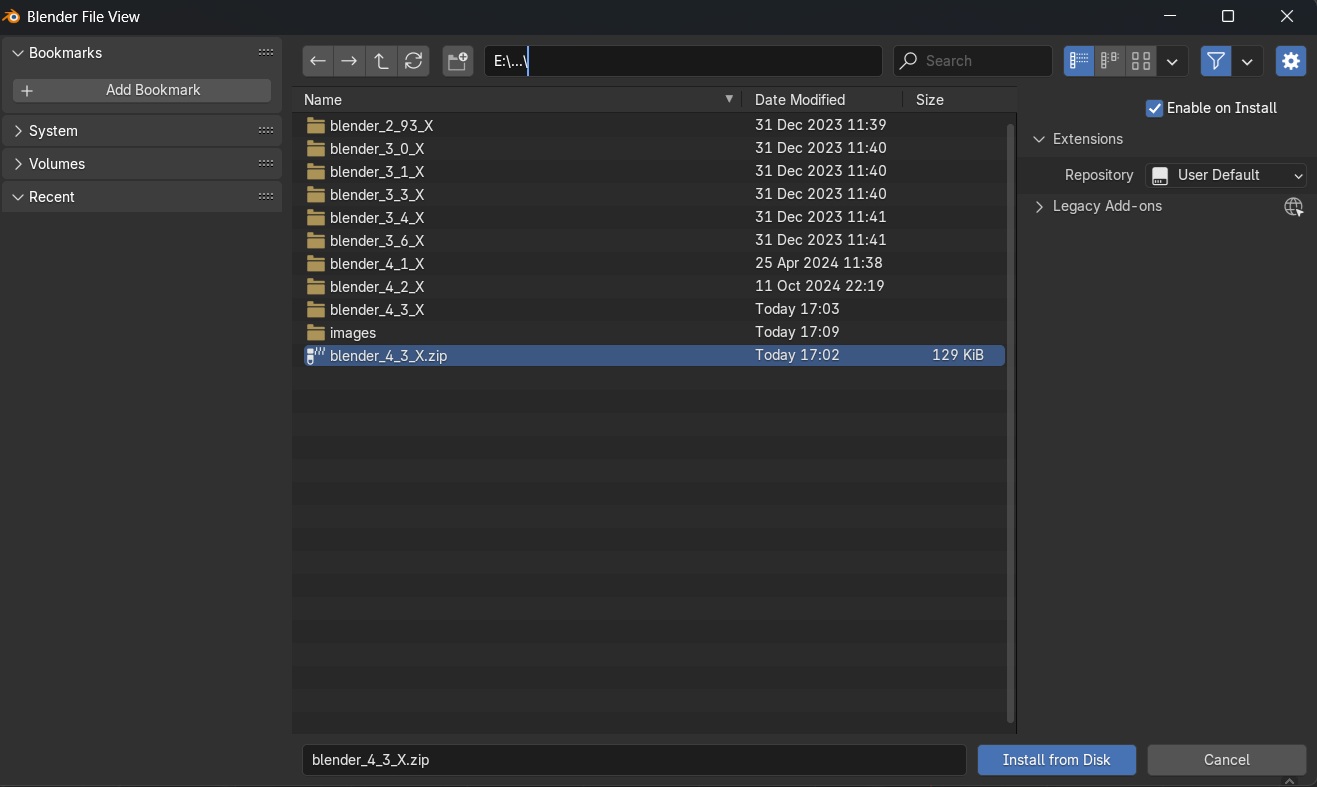The width and height of the screenshot is (1317, 787).
Task: Sort by the Date Modified column
Action: coord(822,100)
